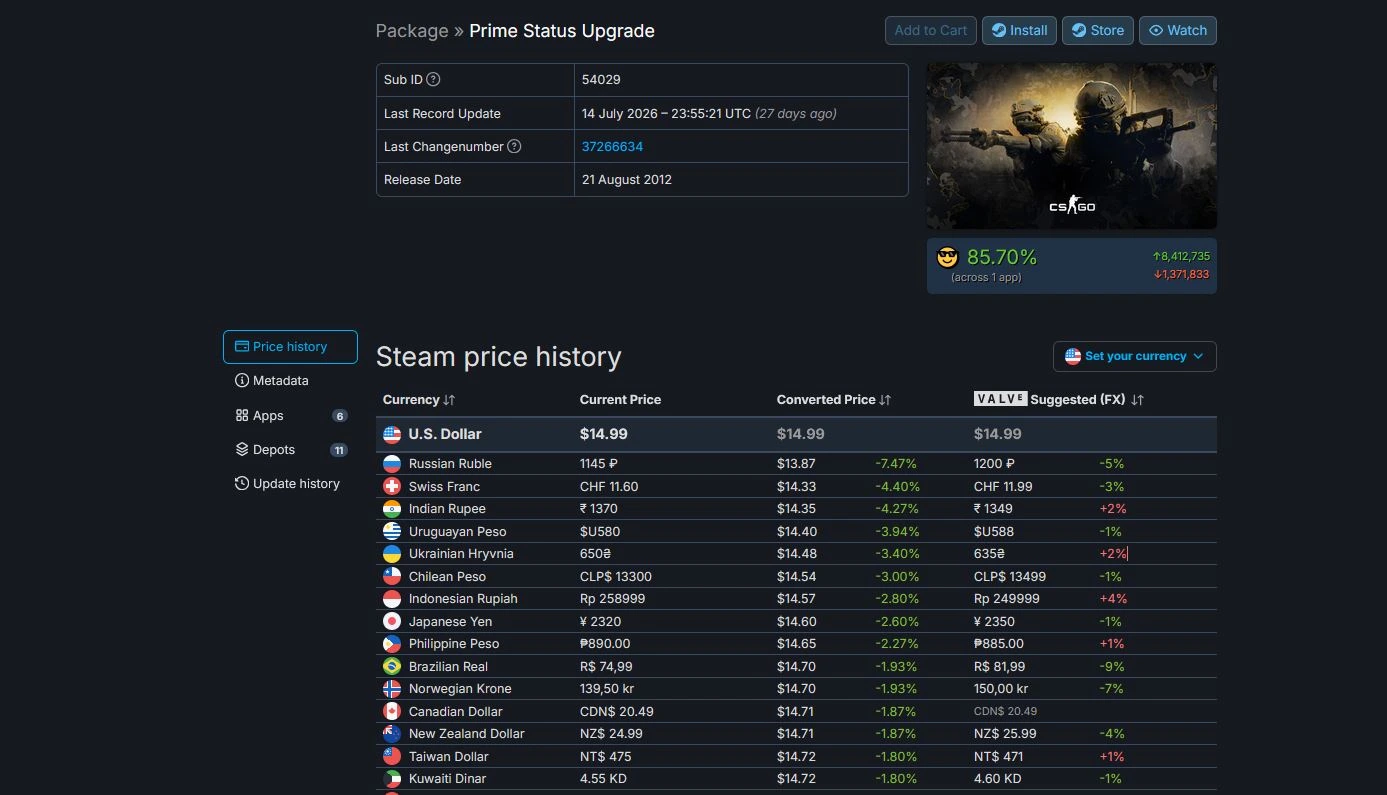
Task: Click the New Zealand Dollar price NZ$ 24.99
Action: (611, 734)
